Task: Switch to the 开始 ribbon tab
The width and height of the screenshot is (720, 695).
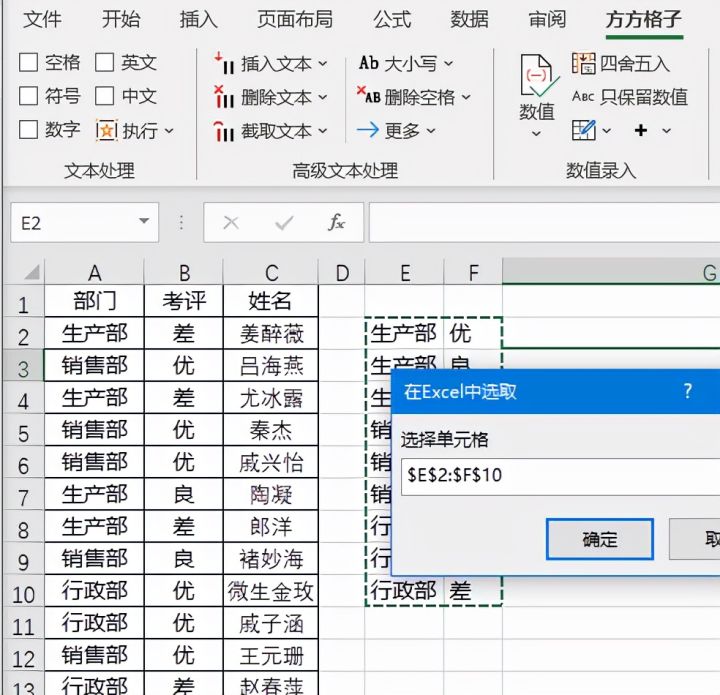Action: coord(121,19)
